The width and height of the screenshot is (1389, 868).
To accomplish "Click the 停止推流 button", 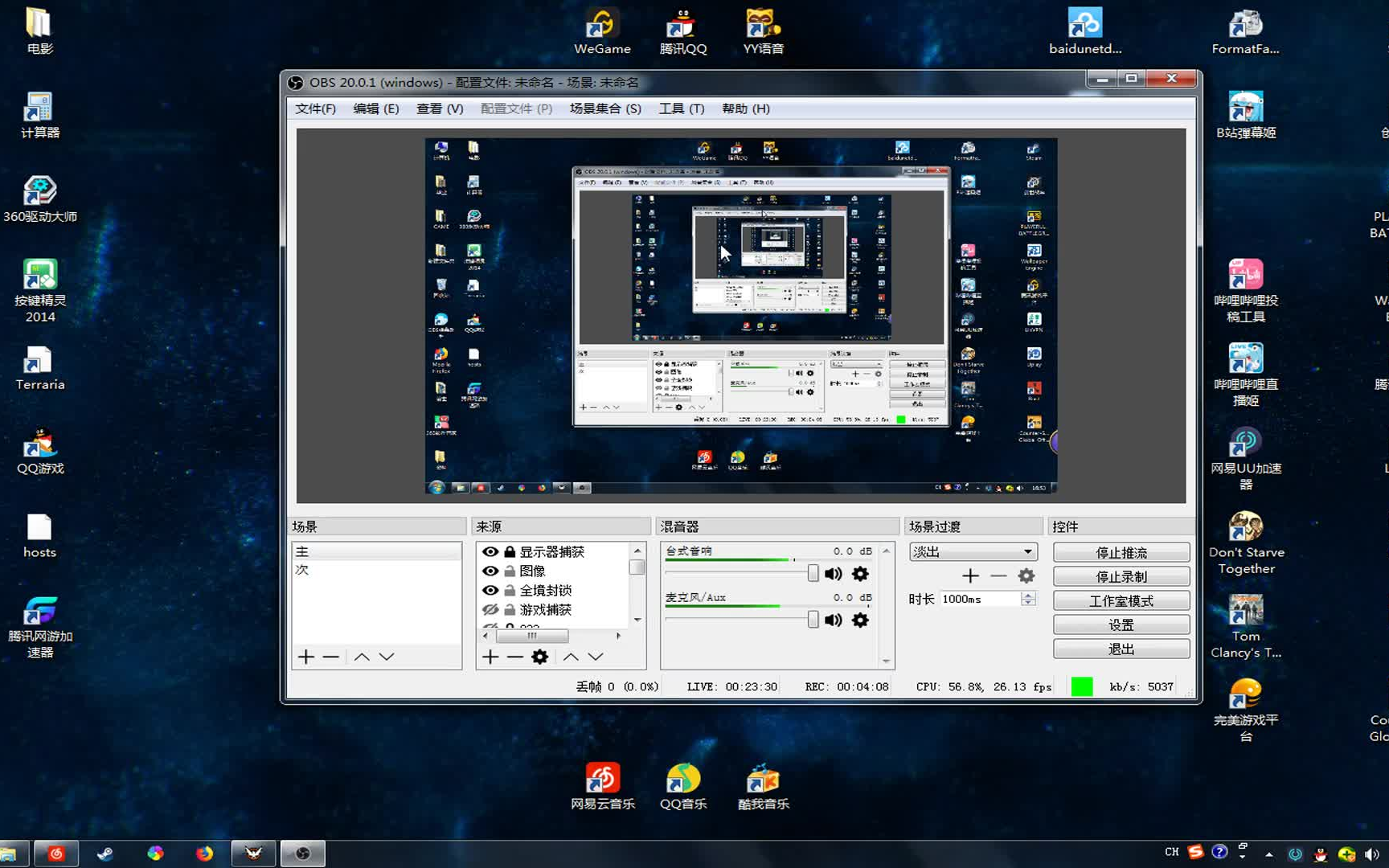I will (1121, 553).
